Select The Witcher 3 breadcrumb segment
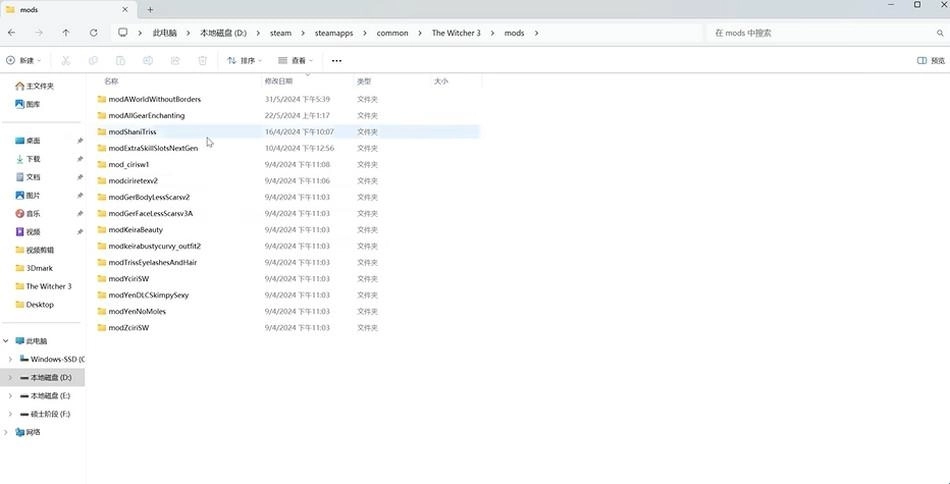 [x=455, y=33]
